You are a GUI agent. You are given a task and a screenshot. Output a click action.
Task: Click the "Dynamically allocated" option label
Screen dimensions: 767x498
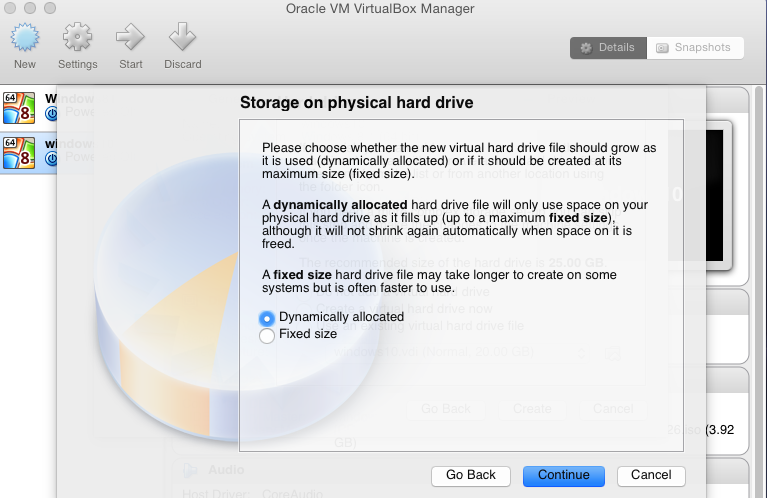click(341, 317)
